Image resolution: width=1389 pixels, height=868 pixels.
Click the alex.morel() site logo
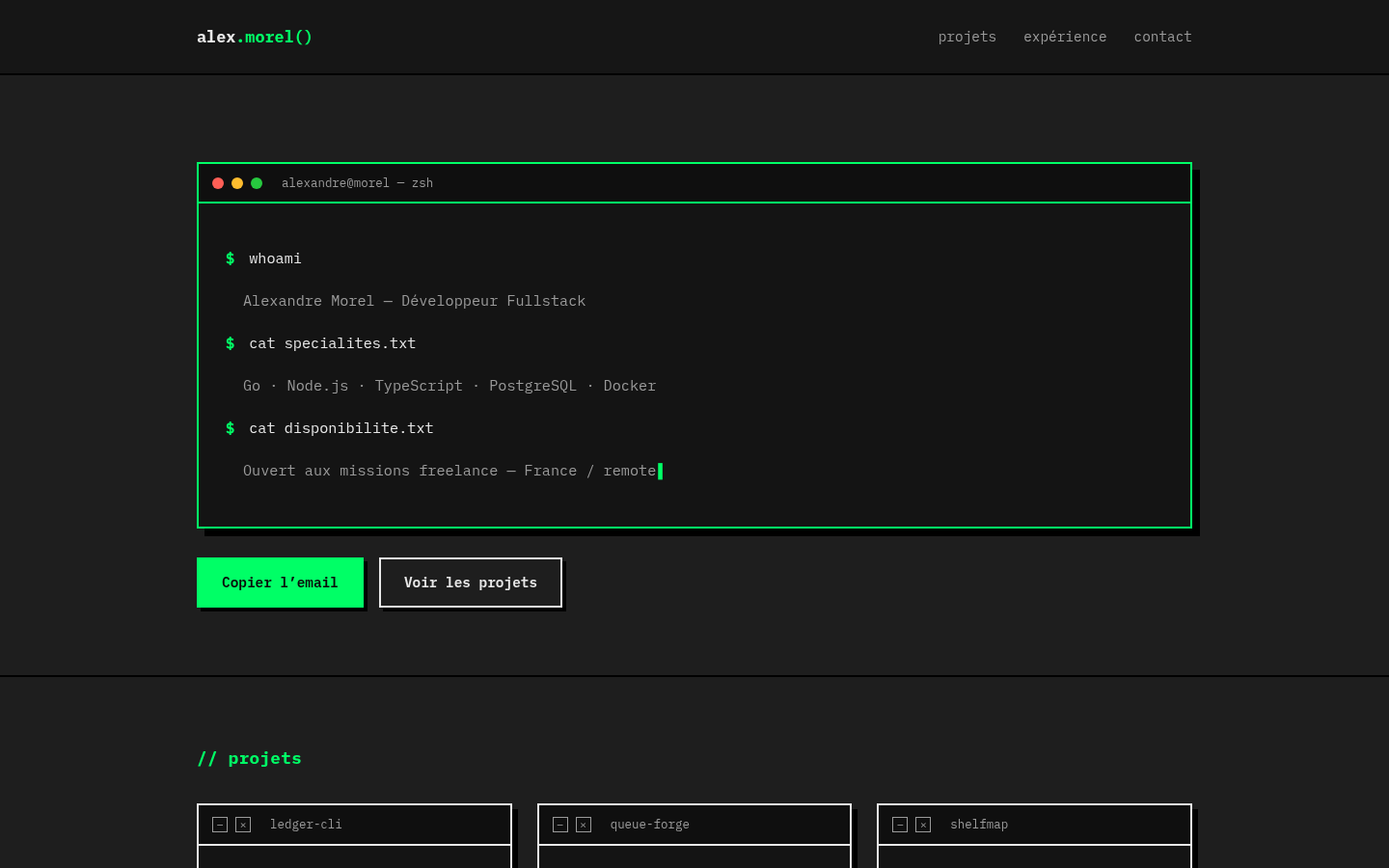click(x=255, y=37)
